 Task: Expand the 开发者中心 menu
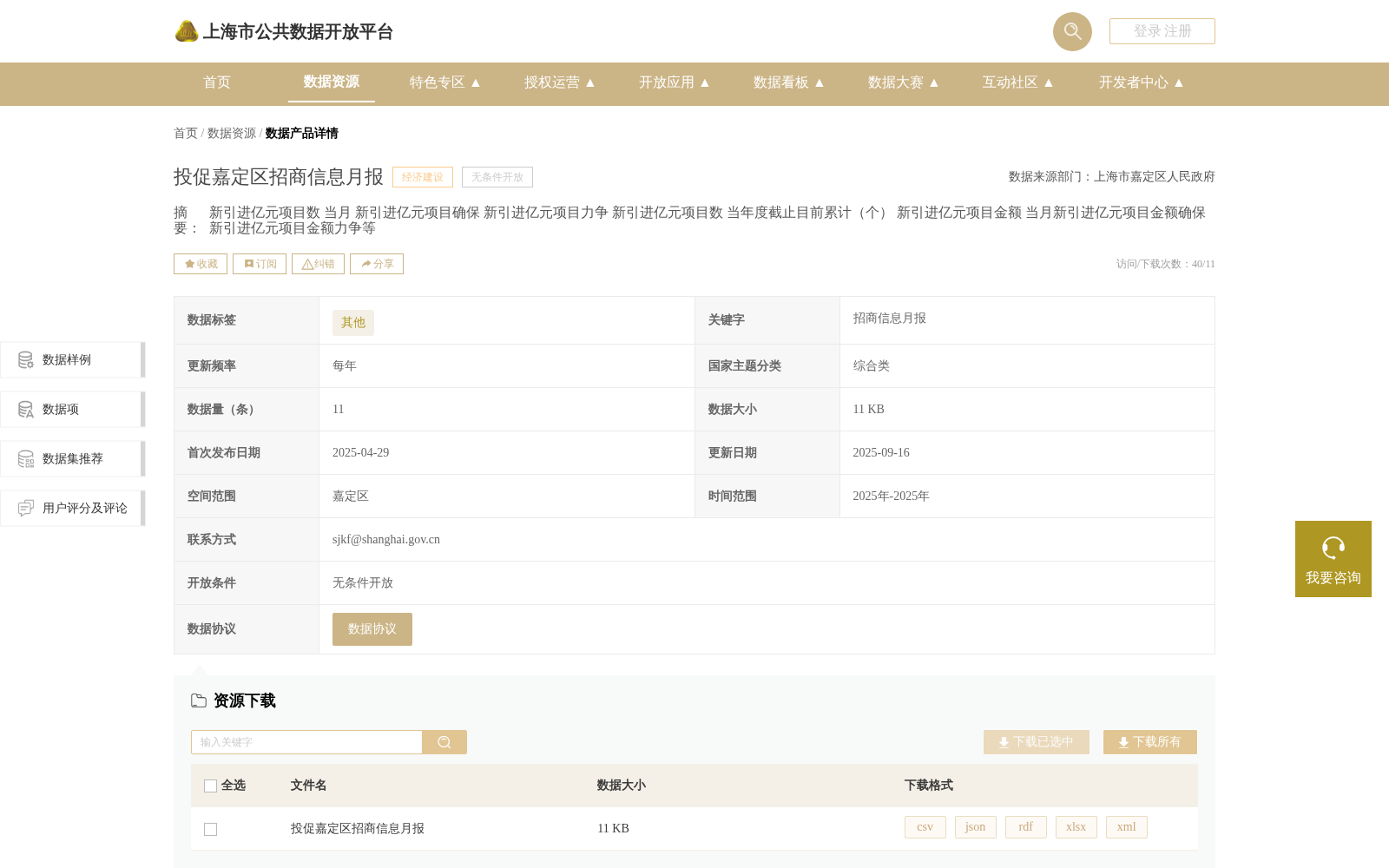[x=1142, y=82]
